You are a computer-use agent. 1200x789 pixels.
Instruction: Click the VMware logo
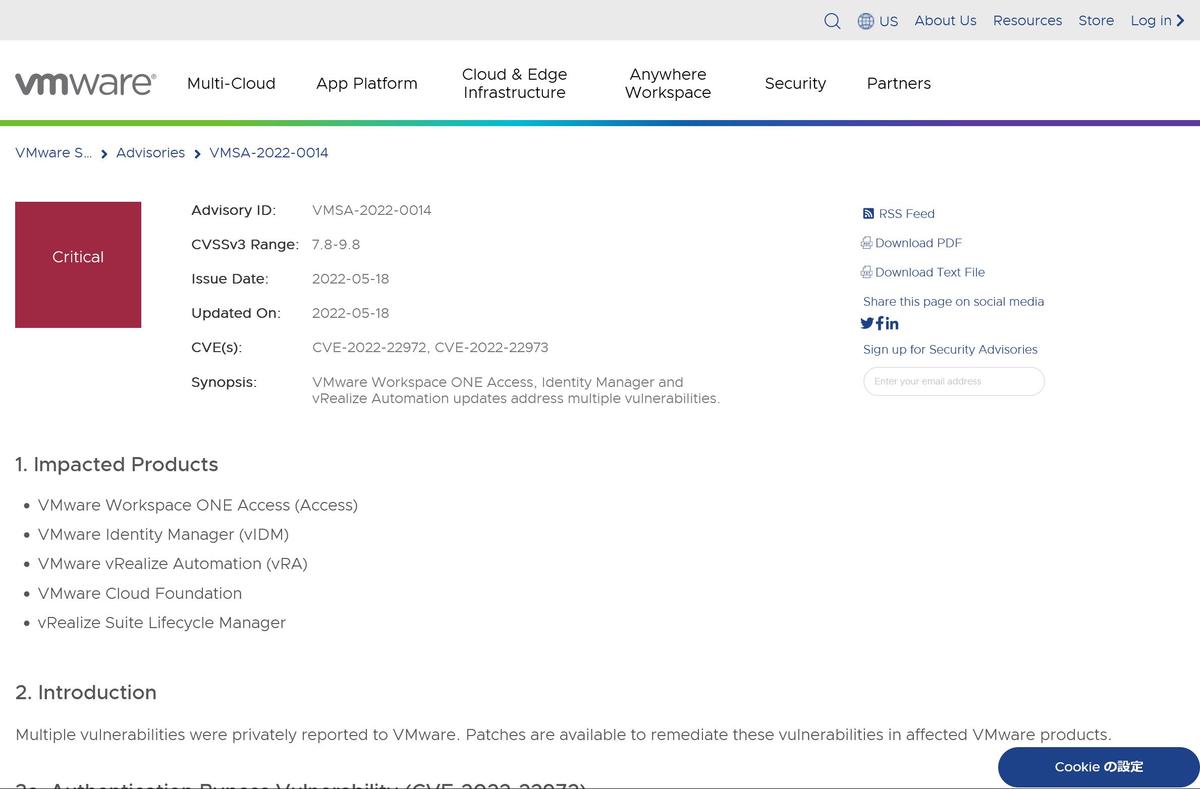pos(85,83)
